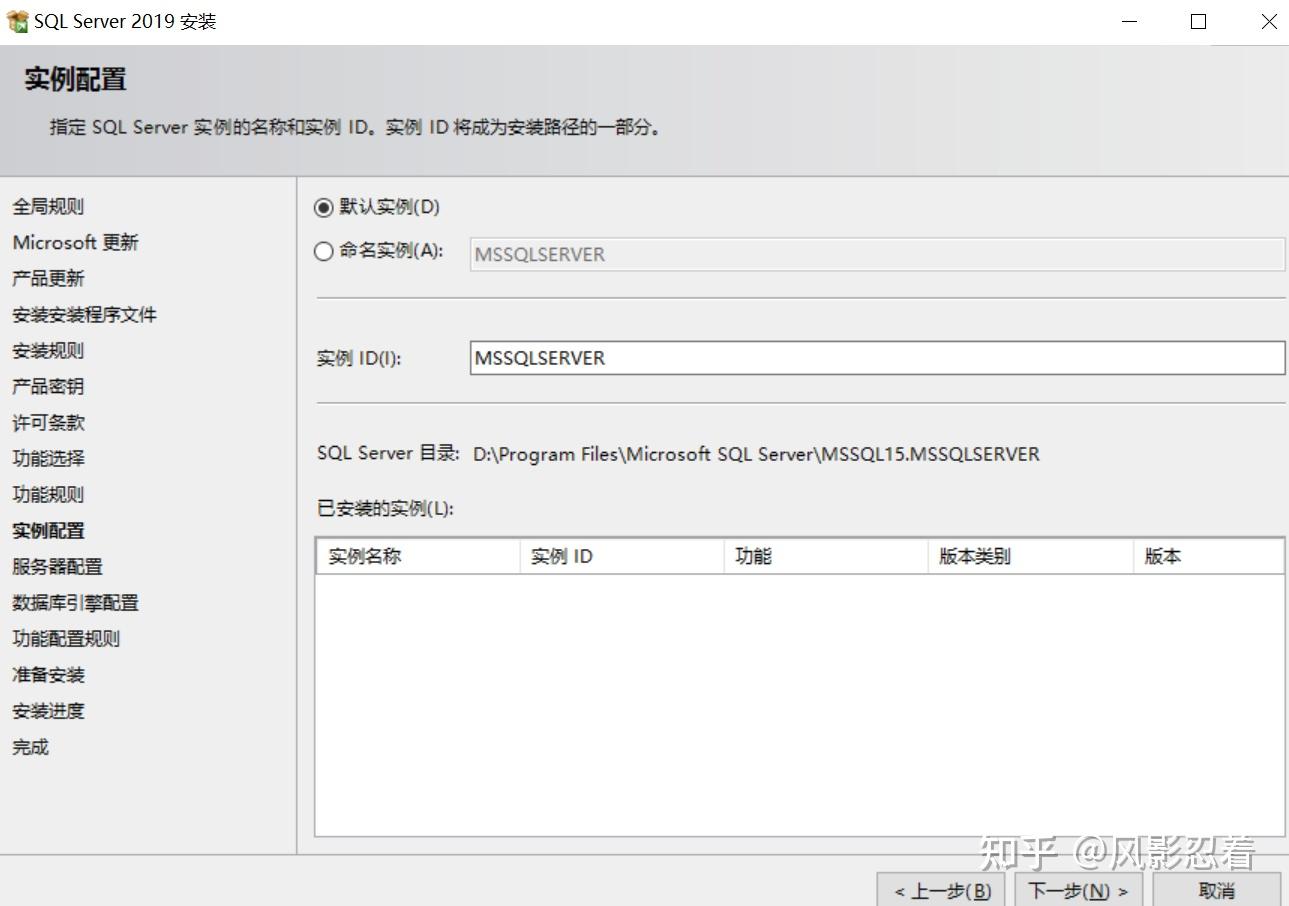Click the 实例 ID column header in table

(622, 556)
